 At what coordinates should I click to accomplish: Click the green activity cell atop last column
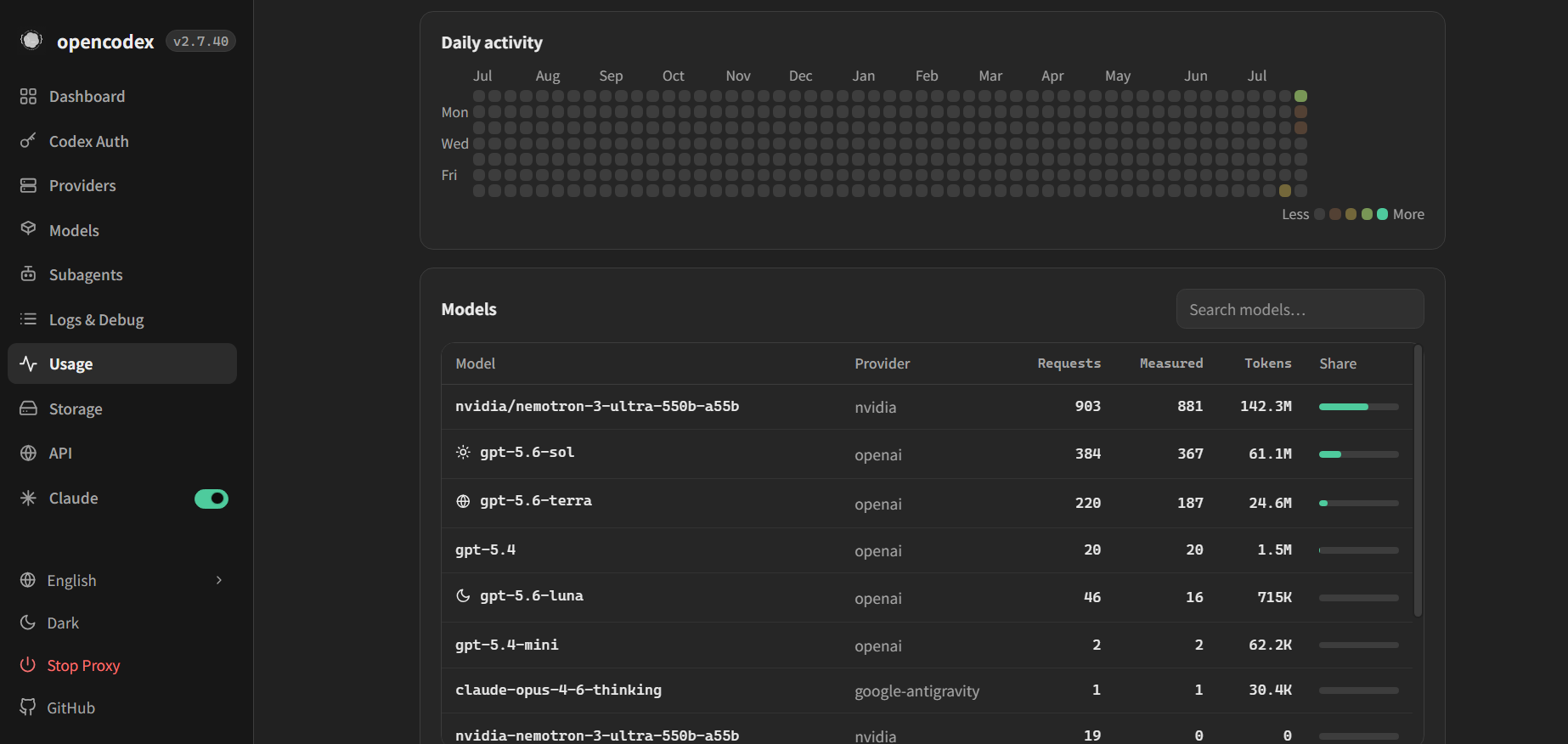(x=1300, y=96)
